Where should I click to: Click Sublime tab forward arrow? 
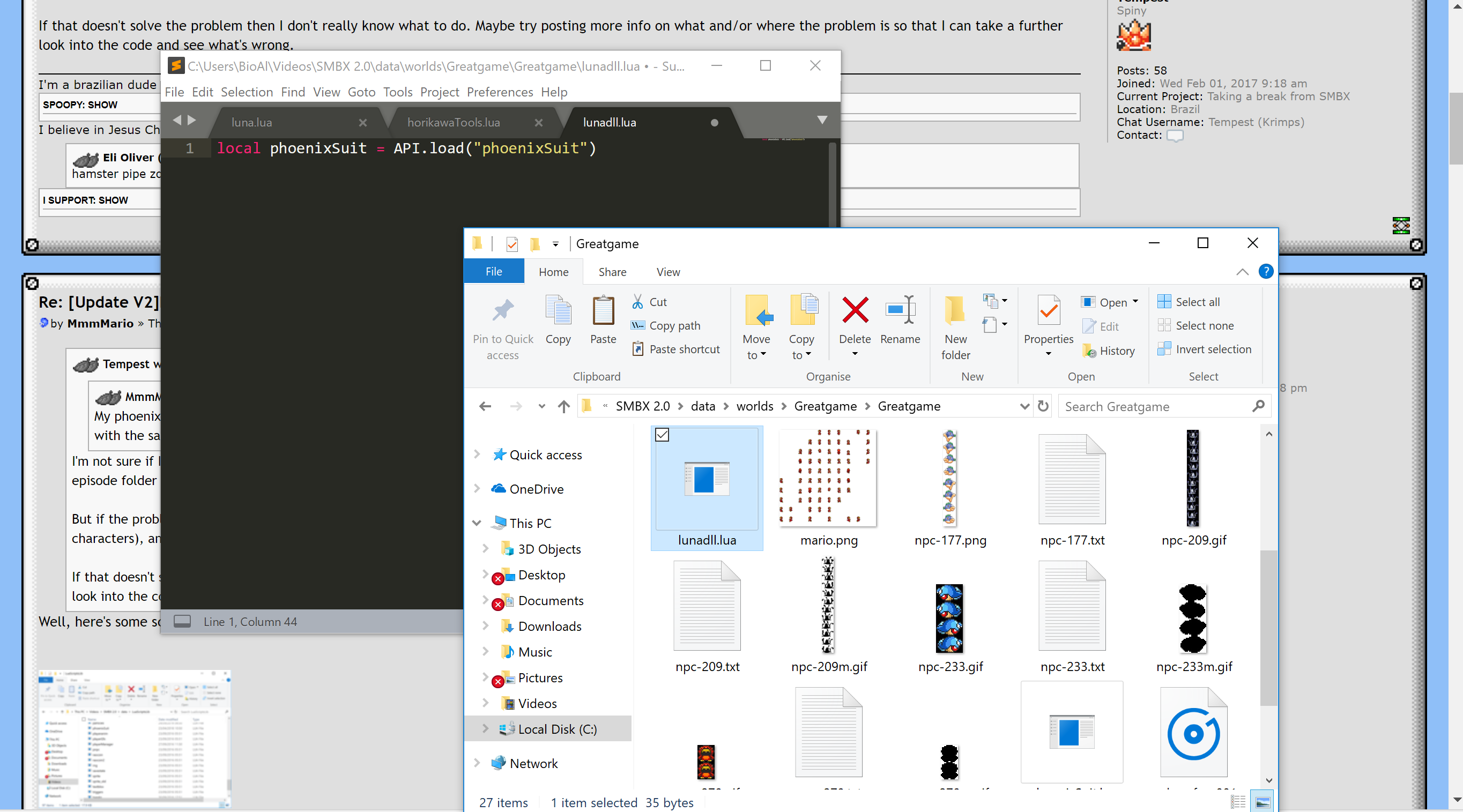[192, 121]
